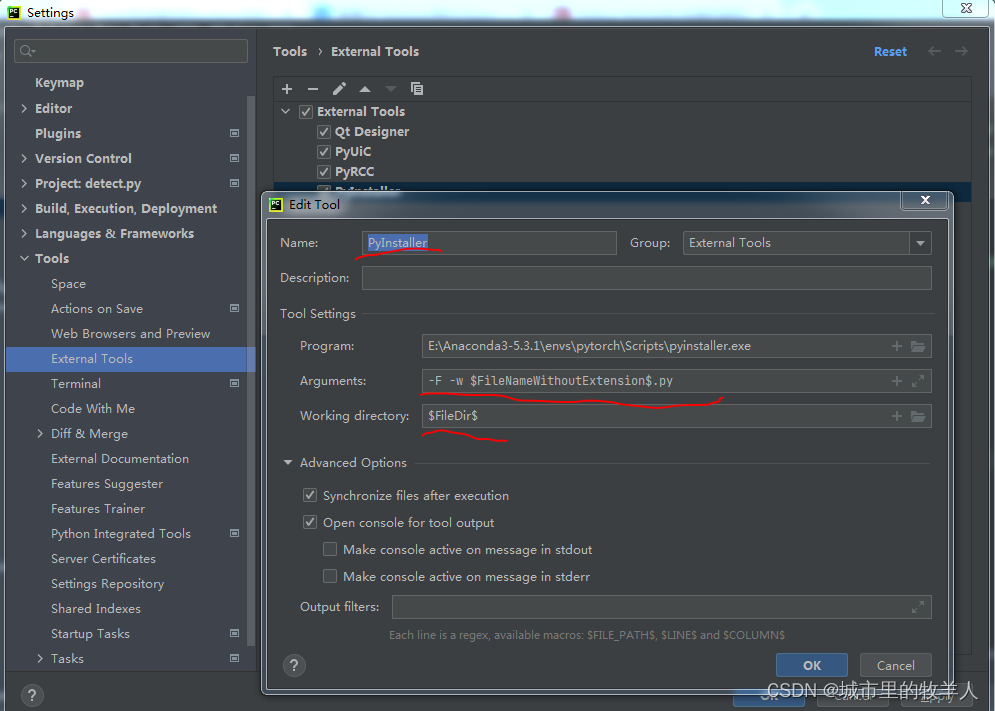Open the Keymap settings page
This screenshot has width=995, height=711.
59,83
